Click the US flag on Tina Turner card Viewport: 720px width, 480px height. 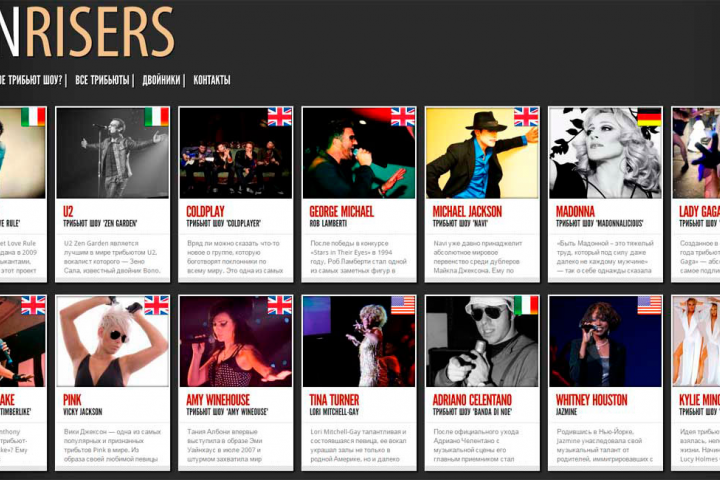click(403, 305)
